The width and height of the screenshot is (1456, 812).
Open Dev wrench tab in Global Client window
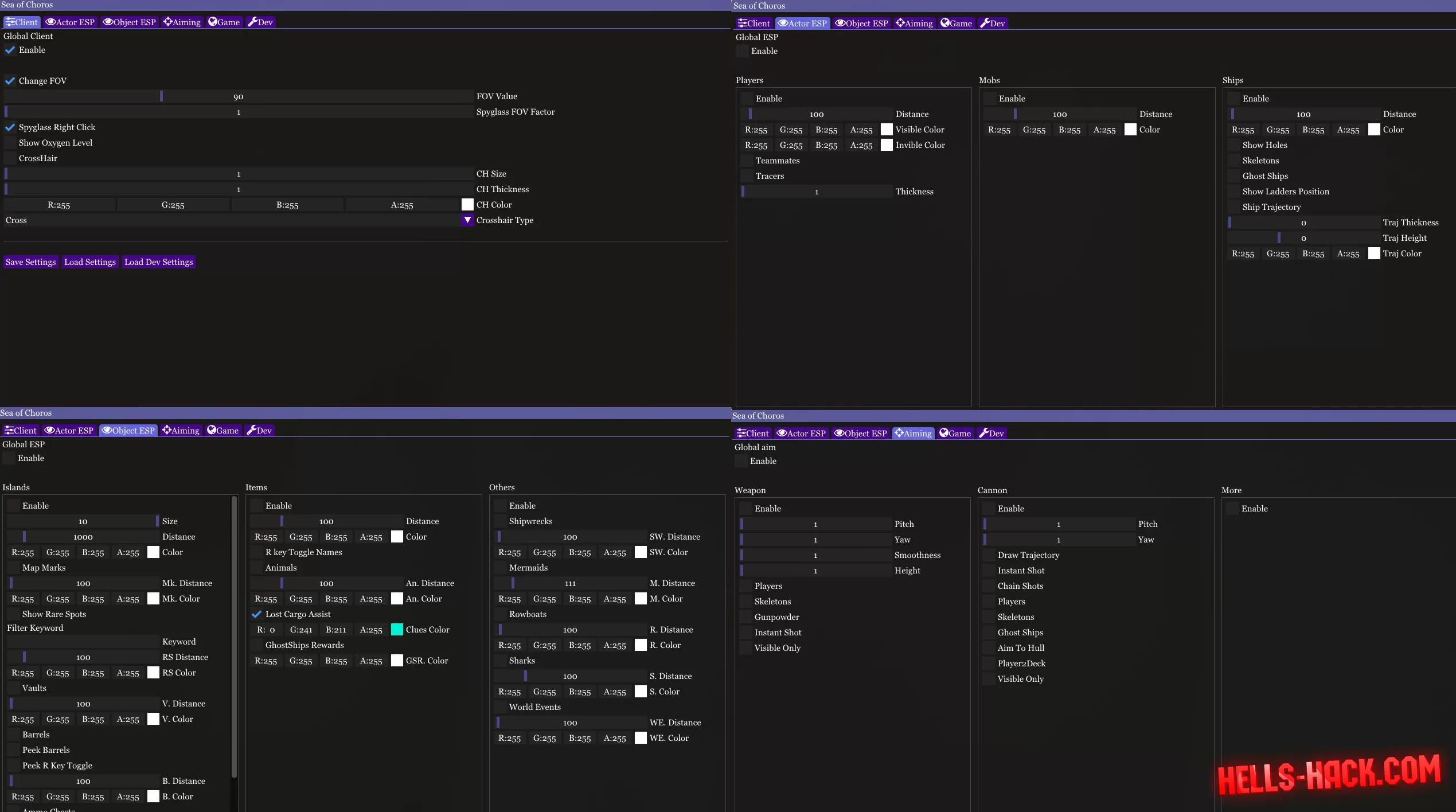point(260,22)
